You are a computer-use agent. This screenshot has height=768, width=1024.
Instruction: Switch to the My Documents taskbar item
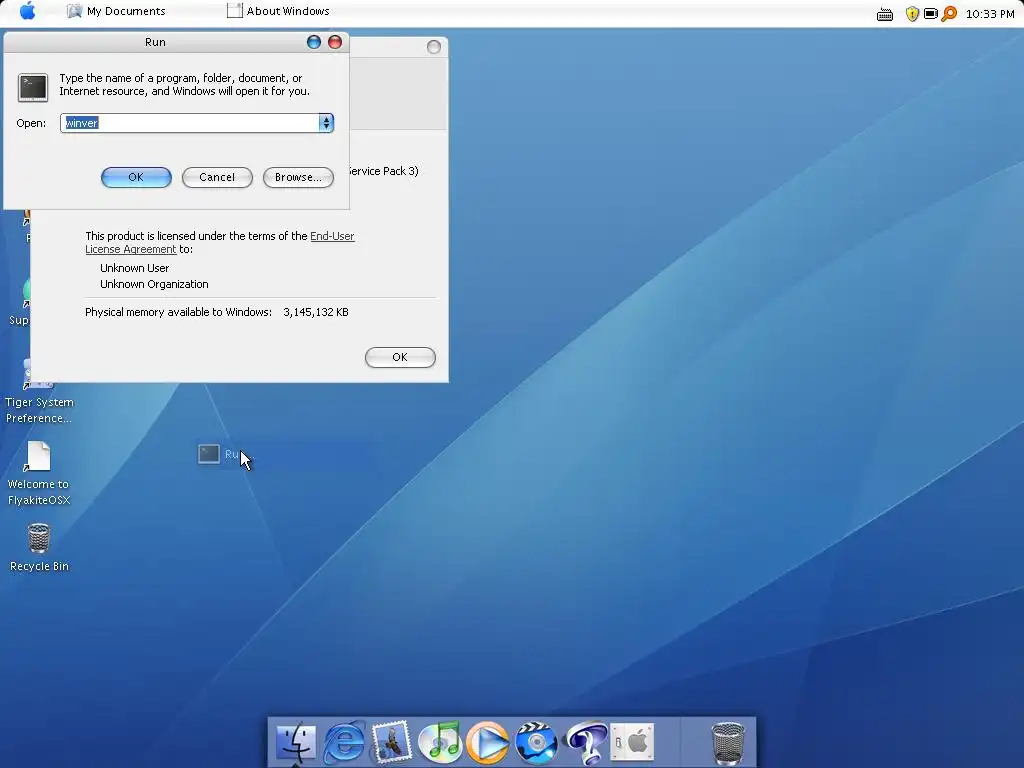[116, 11]
